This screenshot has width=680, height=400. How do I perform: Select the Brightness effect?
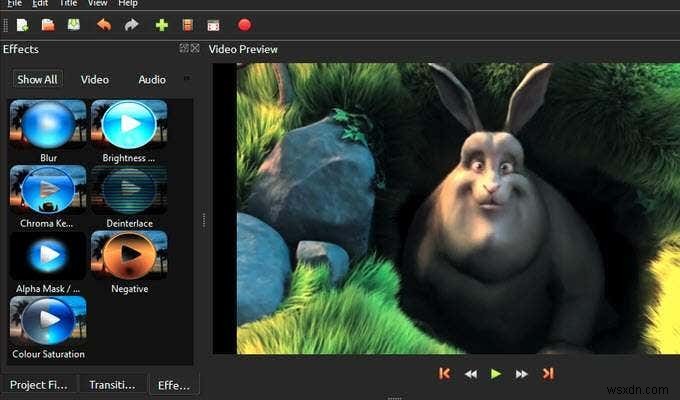[x=129, y=131]
